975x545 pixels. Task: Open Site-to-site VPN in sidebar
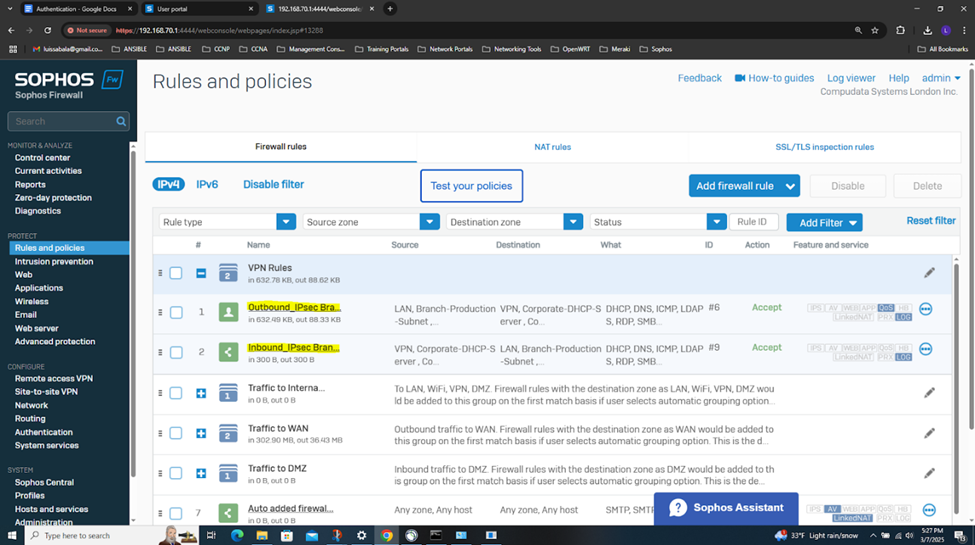46,391
